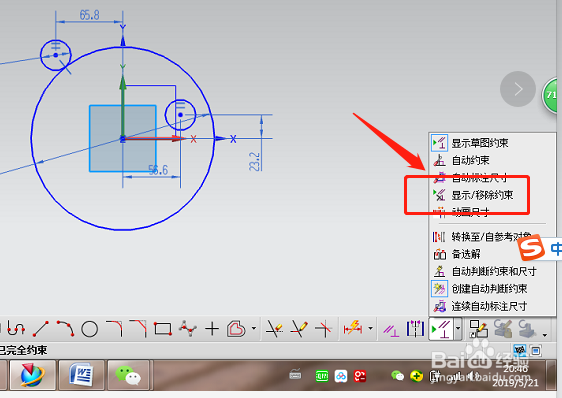Click the constraint circle marker near rectangle
The image size is (562, 398).
coord(180,115)
